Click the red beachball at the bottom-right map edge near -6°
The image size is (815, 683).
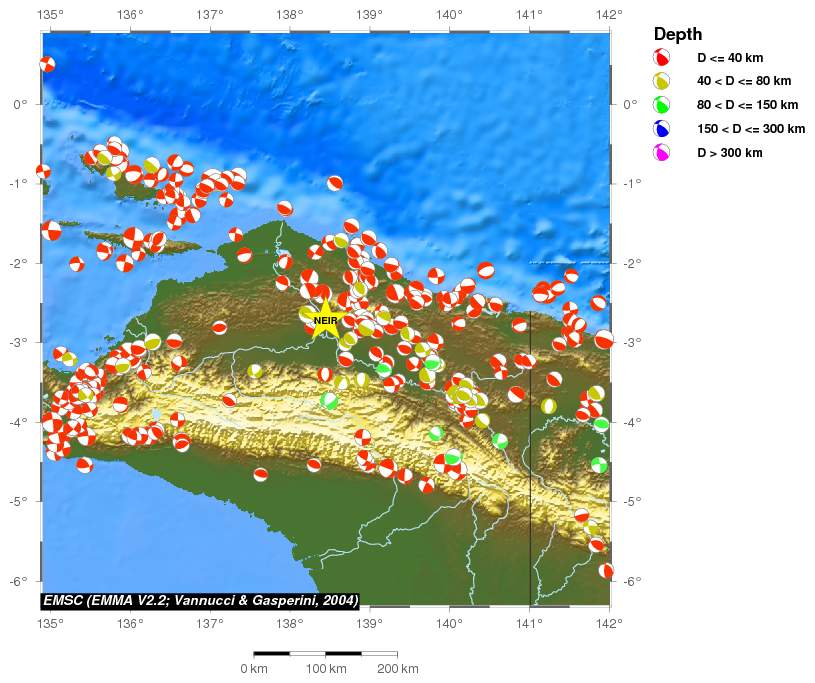tap(605, 570)
